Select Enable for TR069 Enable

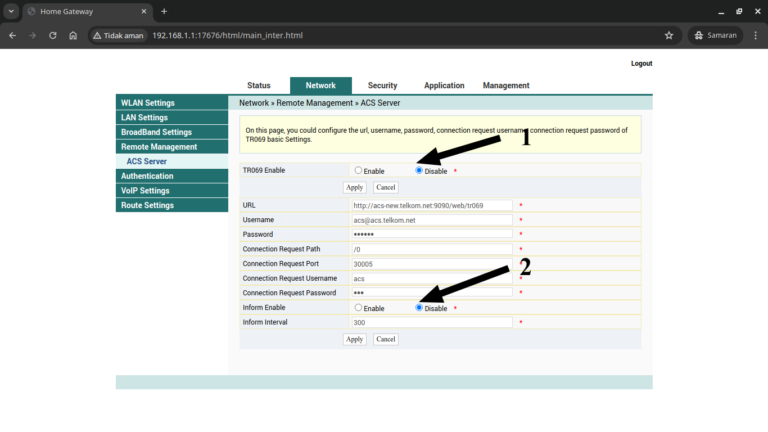(358, 170)
